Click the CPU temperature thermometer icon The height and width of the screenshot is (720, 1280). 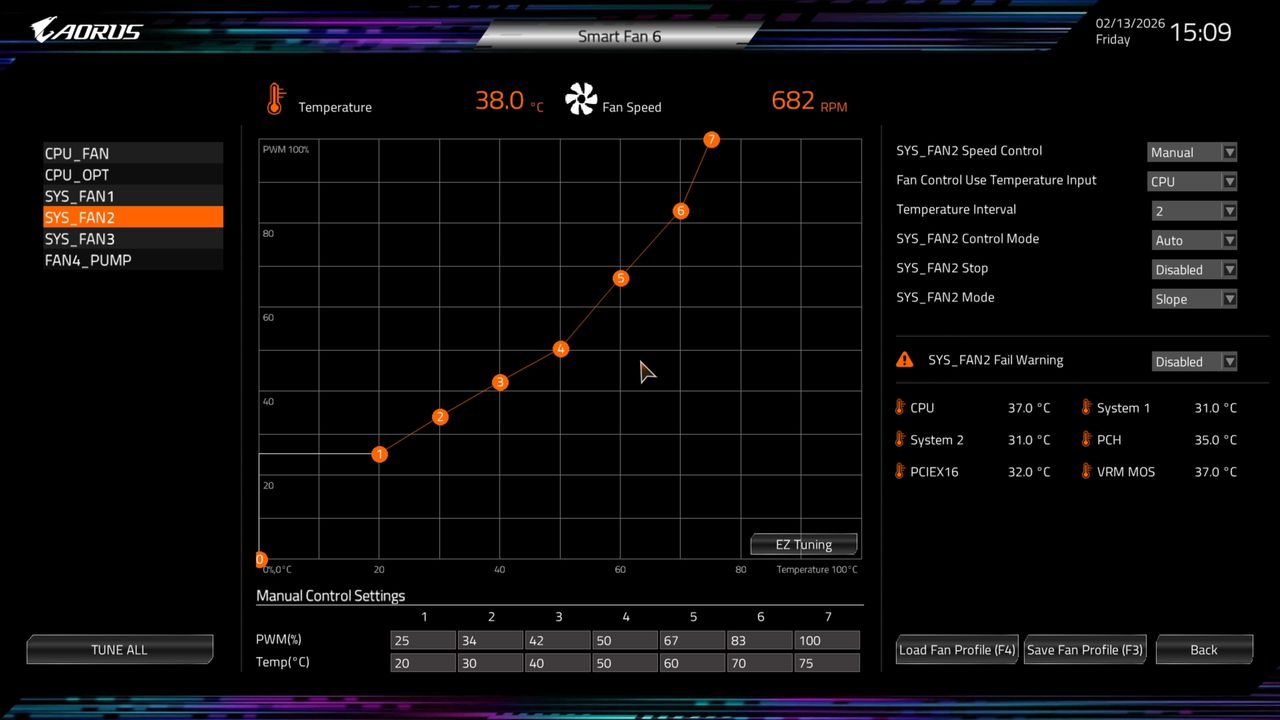[x=899, y=407]
